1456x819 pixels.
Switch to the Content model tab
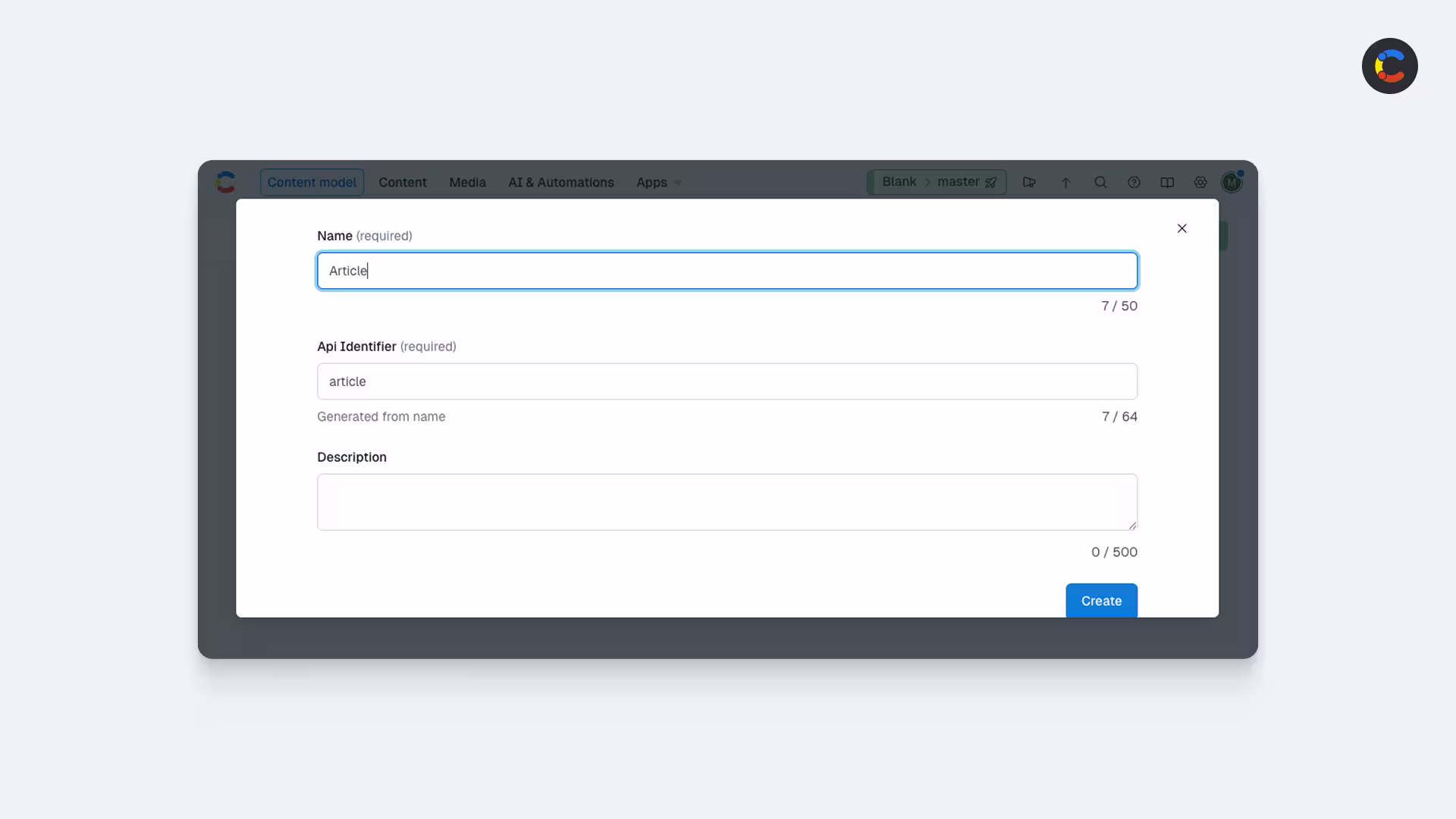click(x=312, y=182)
